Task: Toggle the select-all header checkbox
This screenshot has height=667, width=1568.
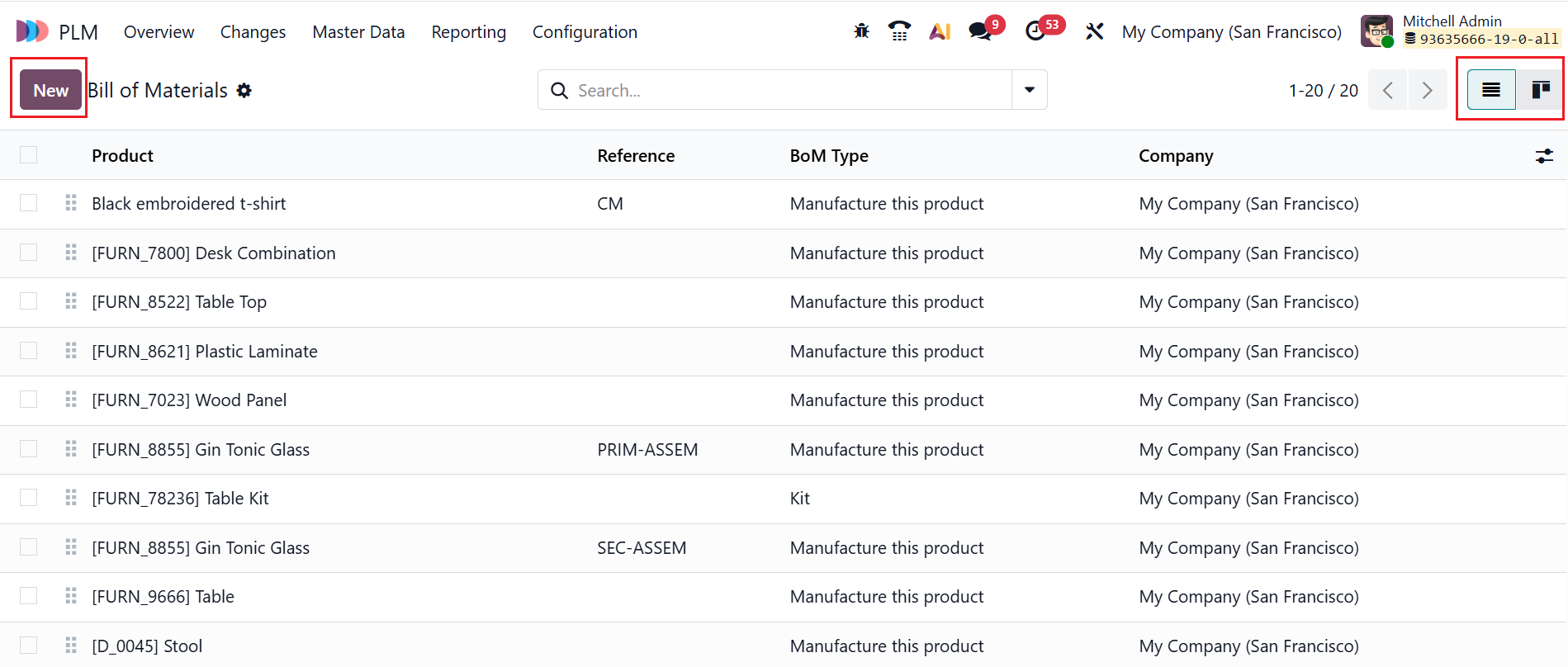Action: (29, 155)
